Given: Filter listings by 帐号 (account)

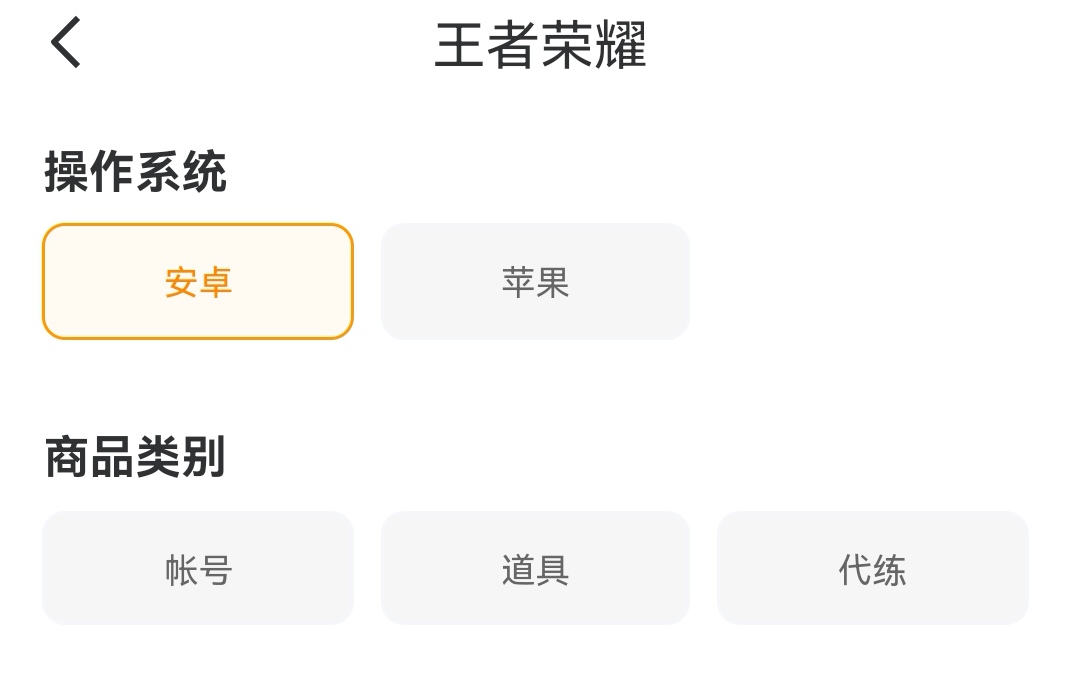Looking at the screenshot, I should pos(198,569).
